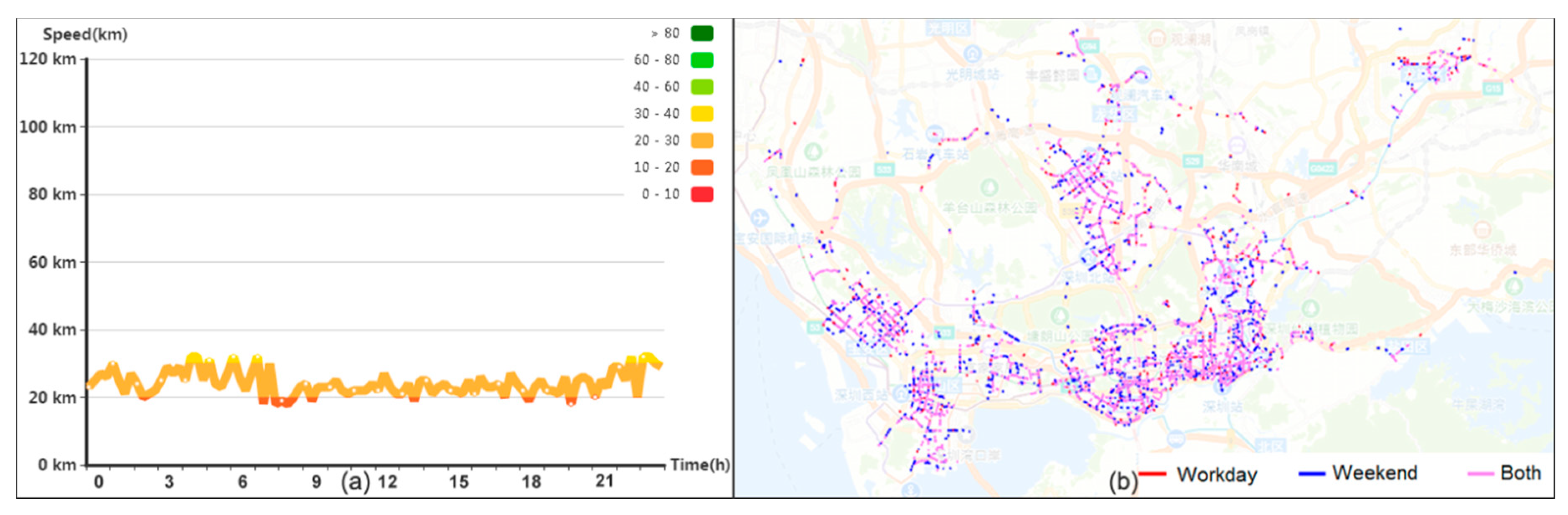The image size is (1568, 515).
Task: Click the Fenghuangshan Forest Park tree icon
Action: [813, 151]
